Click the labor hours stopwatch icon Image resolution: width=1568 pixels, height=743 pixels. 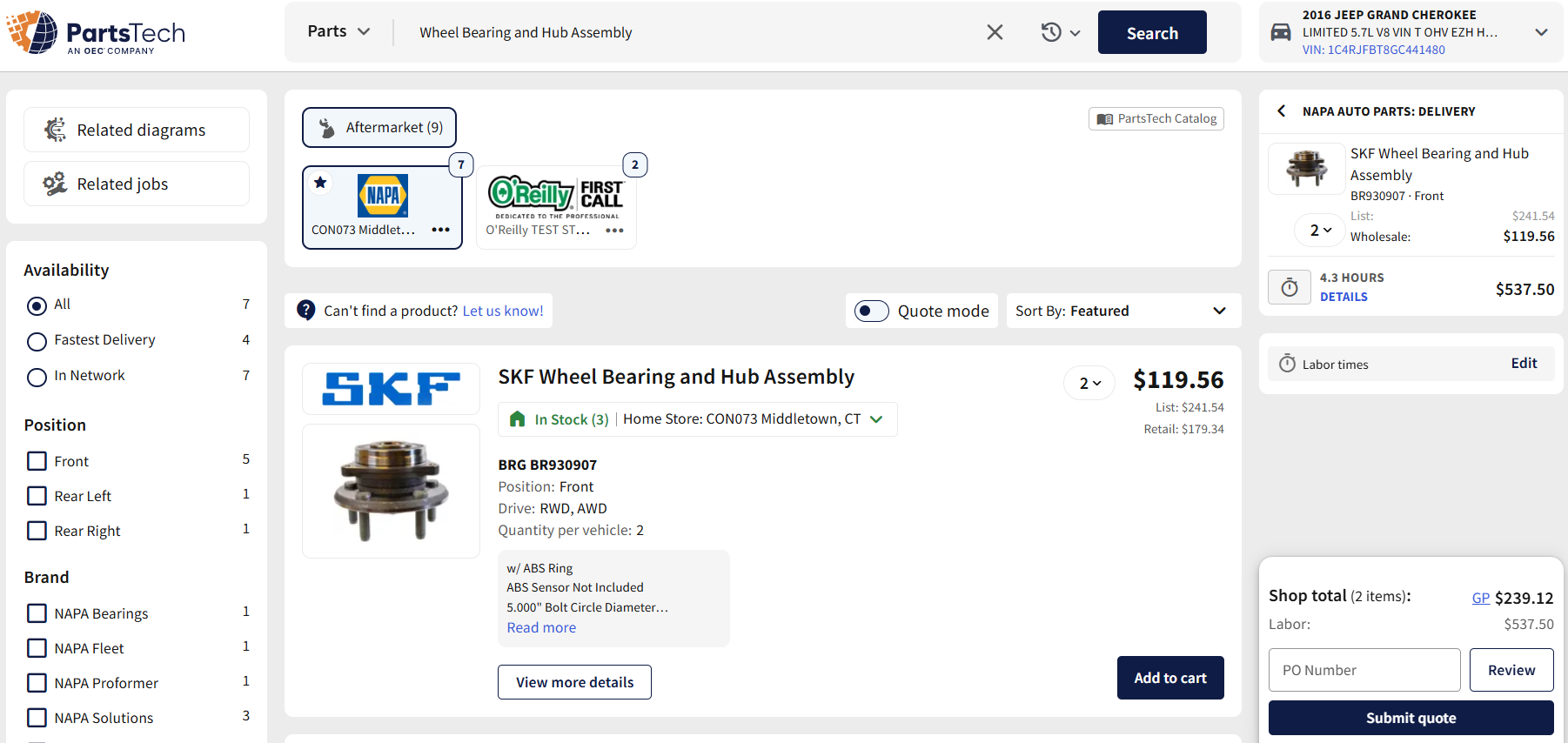[1289, 288]
